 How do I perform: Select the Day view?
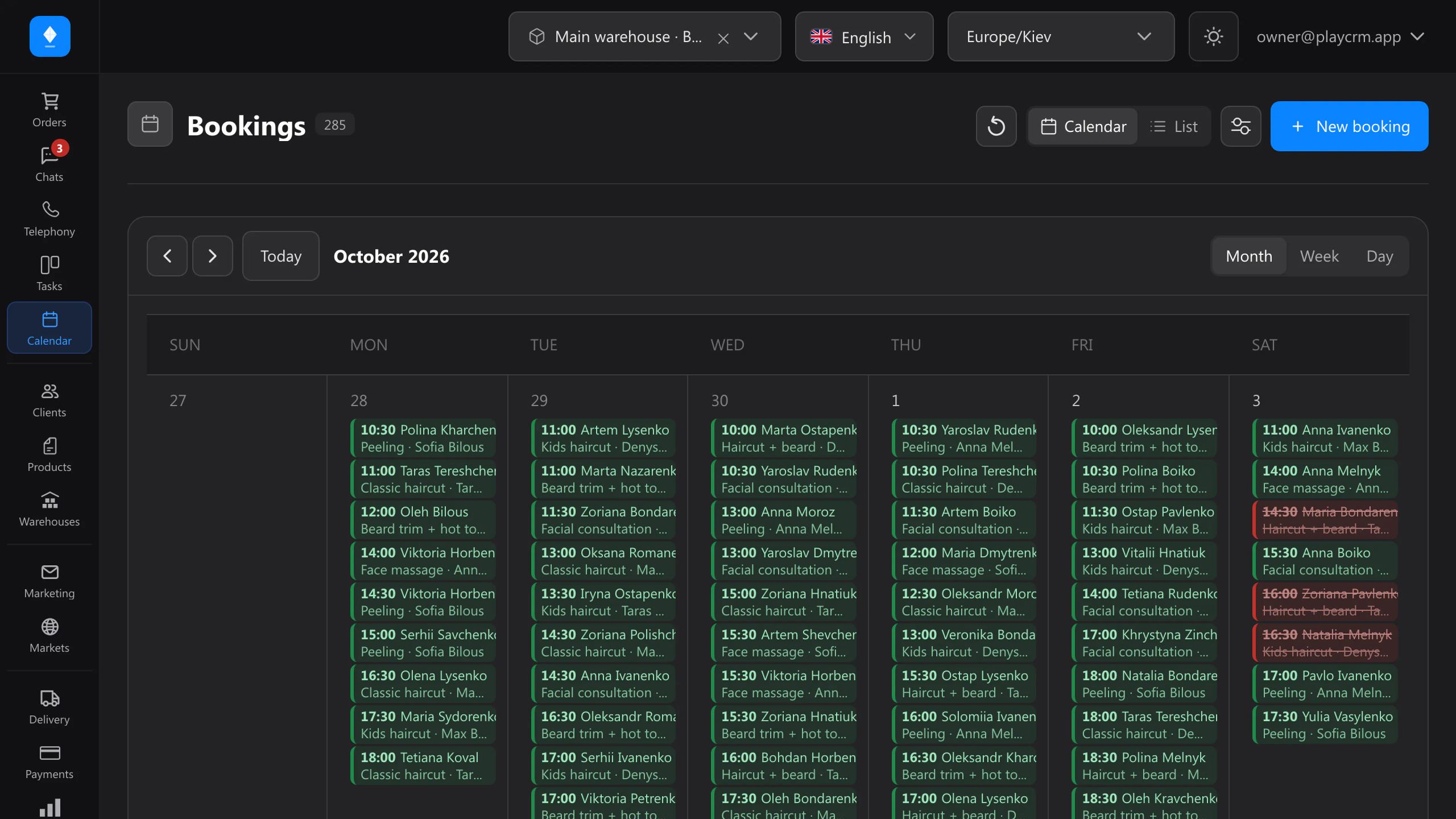[1380, 256]
